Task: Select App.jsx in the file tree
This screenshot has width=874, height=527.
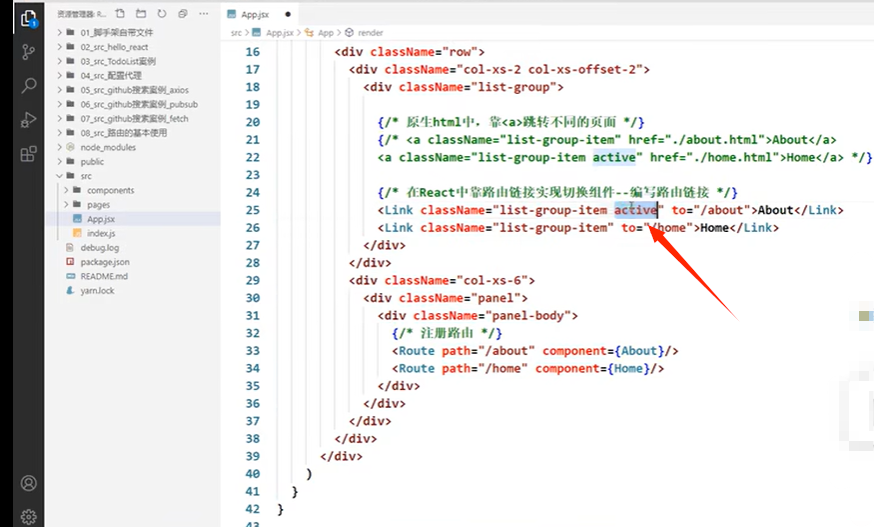Action: click(101, 219)
